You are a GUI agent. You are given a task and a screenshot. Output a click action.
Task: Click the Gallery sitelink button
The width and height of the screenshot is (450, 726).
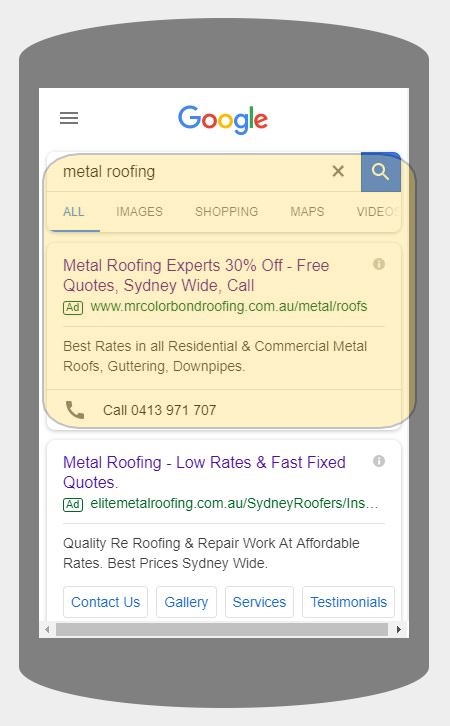point(186,602)
